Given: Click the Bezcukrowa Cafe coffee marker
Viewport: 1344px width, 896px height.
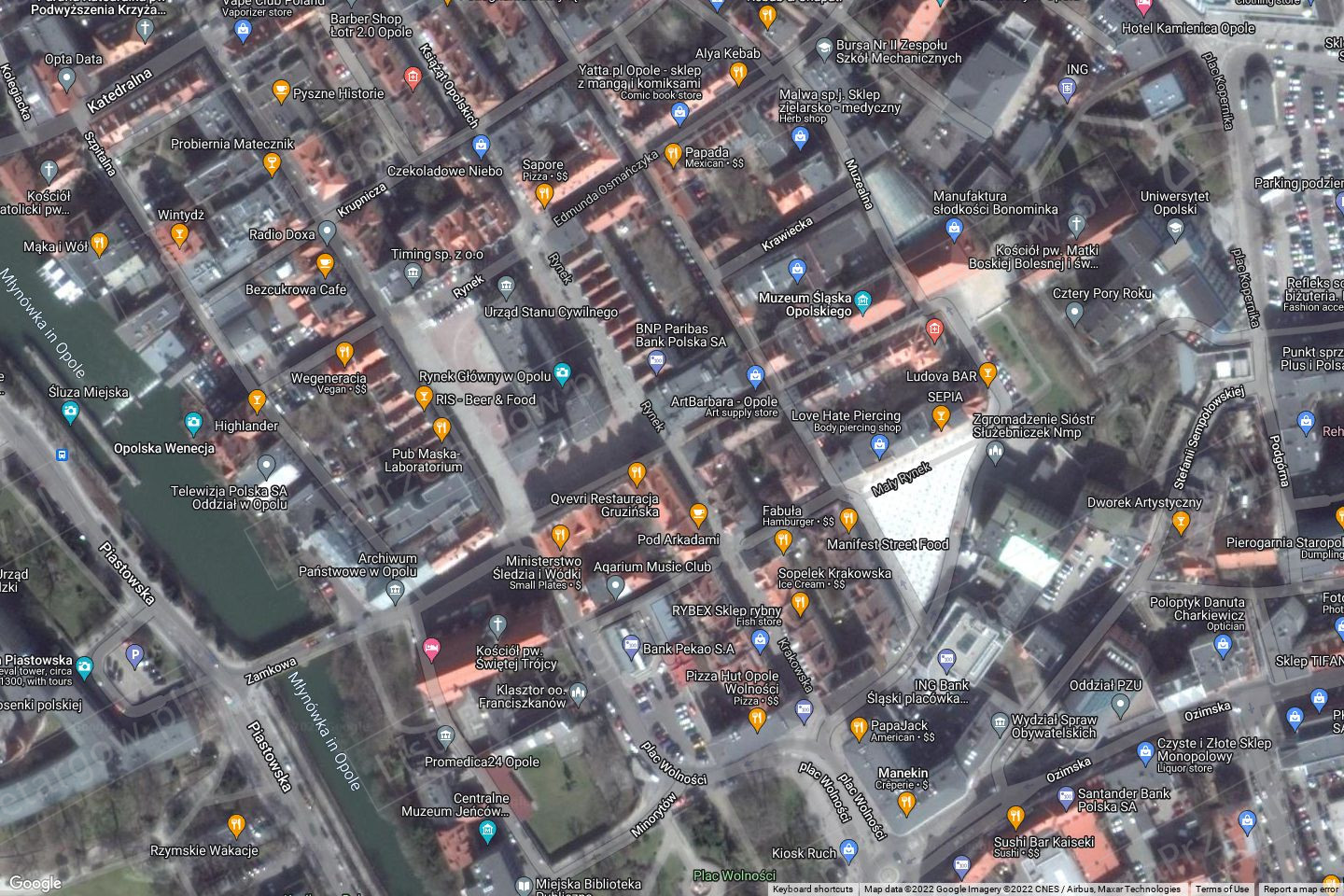Looking at the screenshot, I should click(325, 265).
